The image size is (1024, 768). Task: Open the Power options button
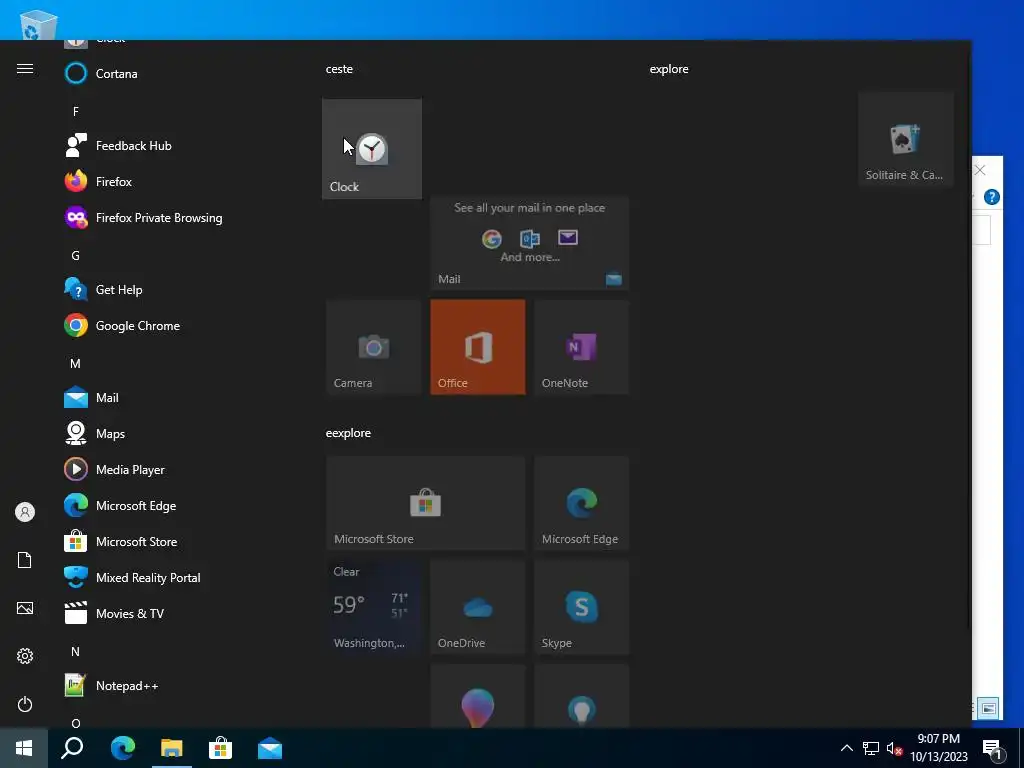click(x=25, y=704)
